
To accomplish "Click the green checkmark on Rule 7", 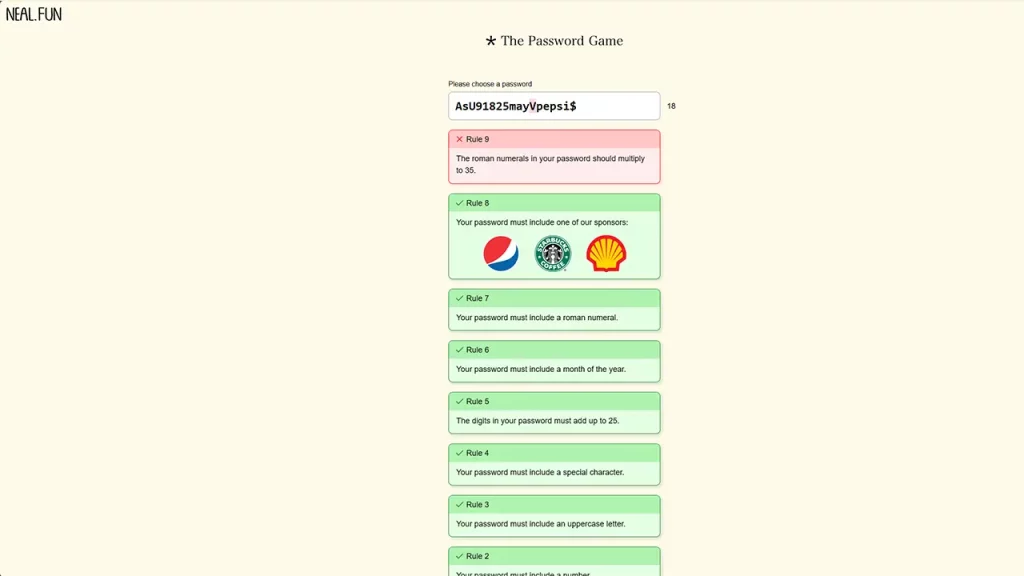I will pos(459,298).
